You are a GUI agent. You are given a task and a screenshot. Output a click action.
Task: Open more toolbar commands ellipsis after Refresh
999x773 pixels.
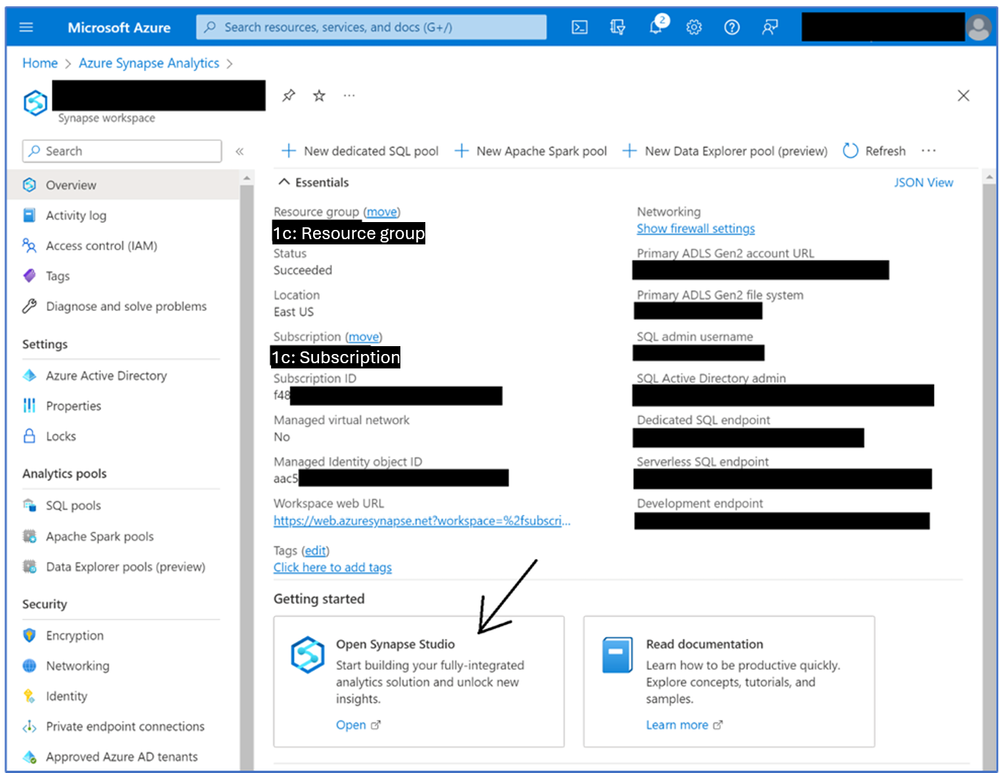[x=929, y=151]
